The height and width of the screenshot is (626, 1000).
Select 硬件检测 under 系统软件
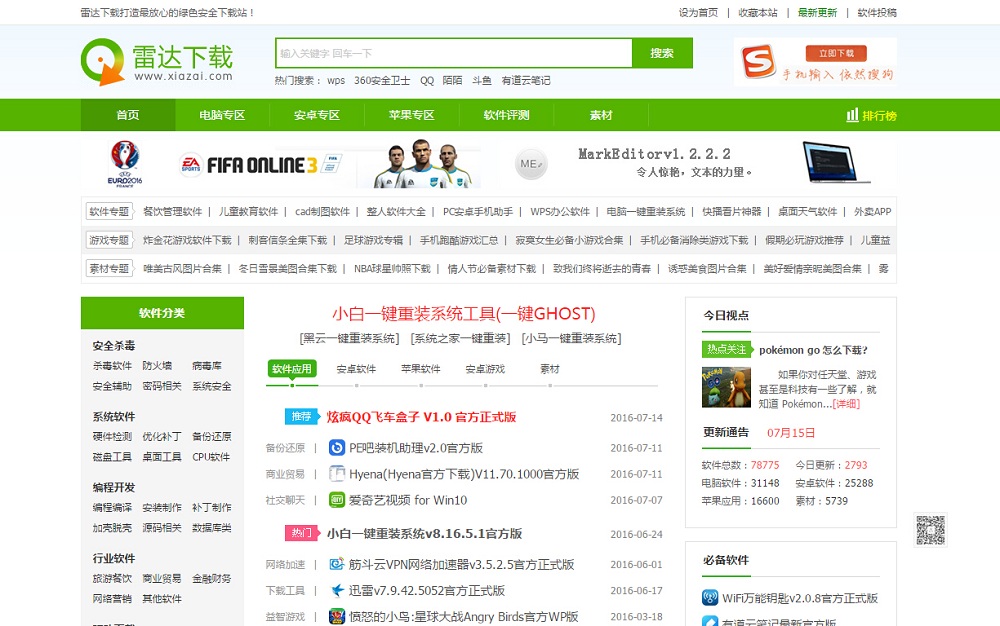click(x=112, y=436)
